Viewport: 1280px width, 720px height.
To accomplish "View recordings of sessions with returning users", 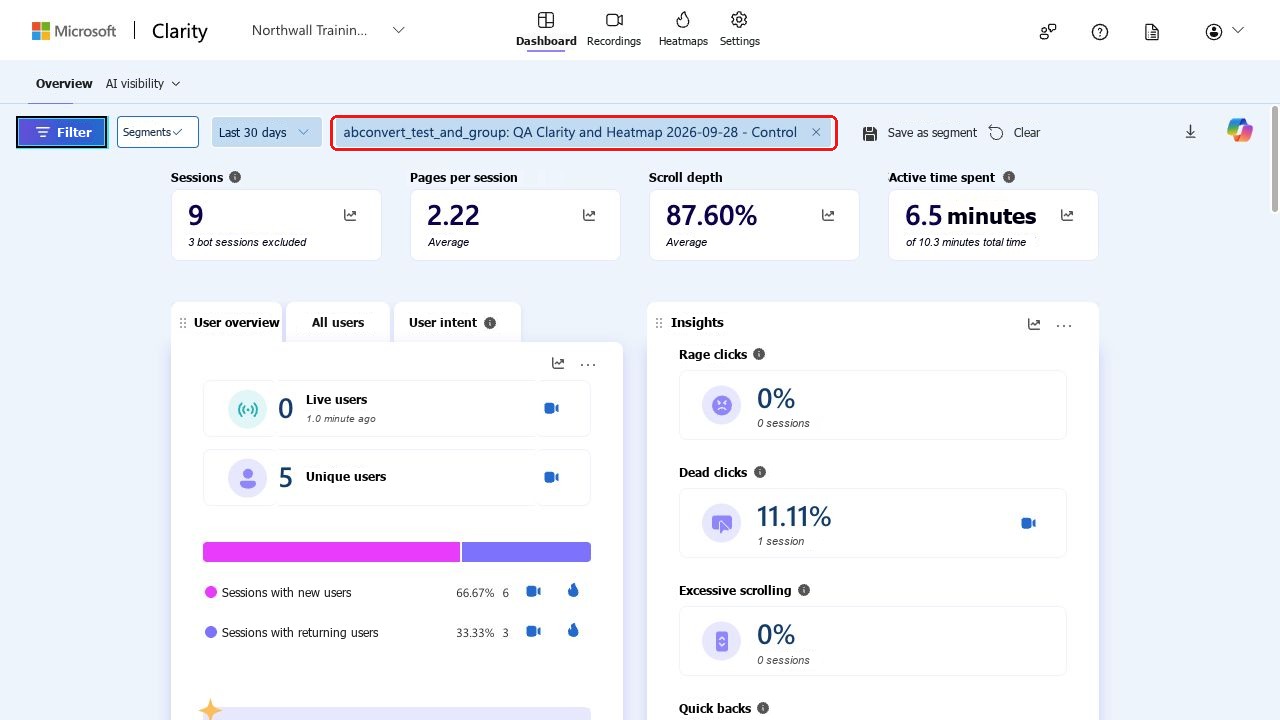I will coord(534,631).
